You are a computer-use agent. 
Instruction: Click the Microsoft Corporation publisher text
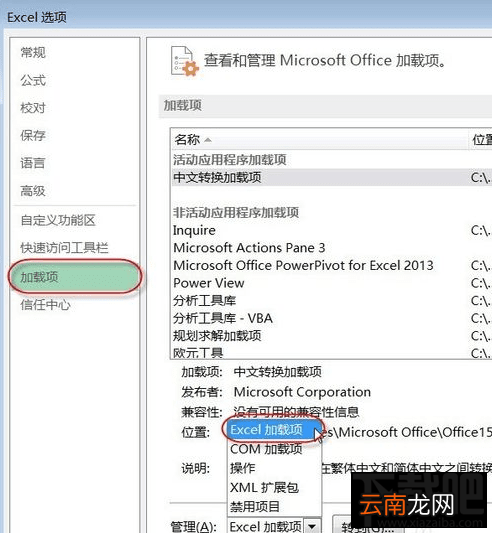(x=302, y=392)
